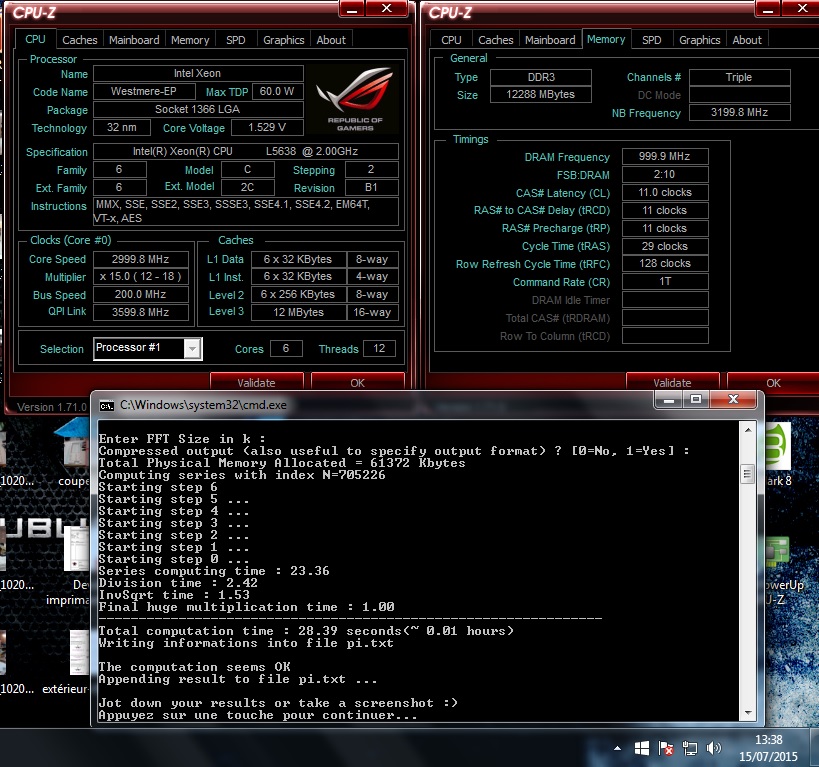This screenshot has width=819, height=767.
Task: Click the cmd scrollbar thumb
Action: [x=748, y=474]
